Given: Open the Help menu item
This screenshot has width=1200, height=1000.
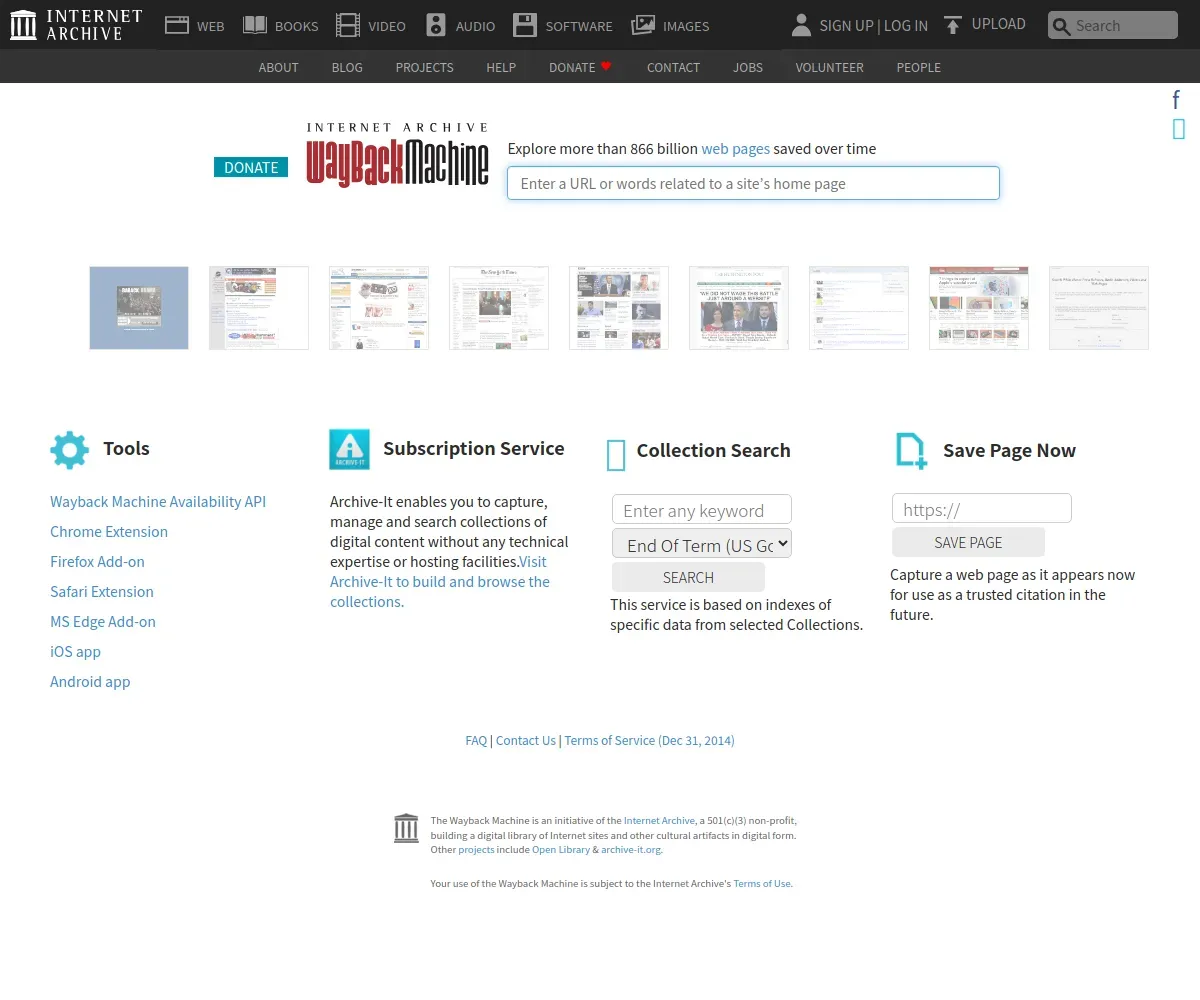Looking at the screenshot, I should pos(501,67).
